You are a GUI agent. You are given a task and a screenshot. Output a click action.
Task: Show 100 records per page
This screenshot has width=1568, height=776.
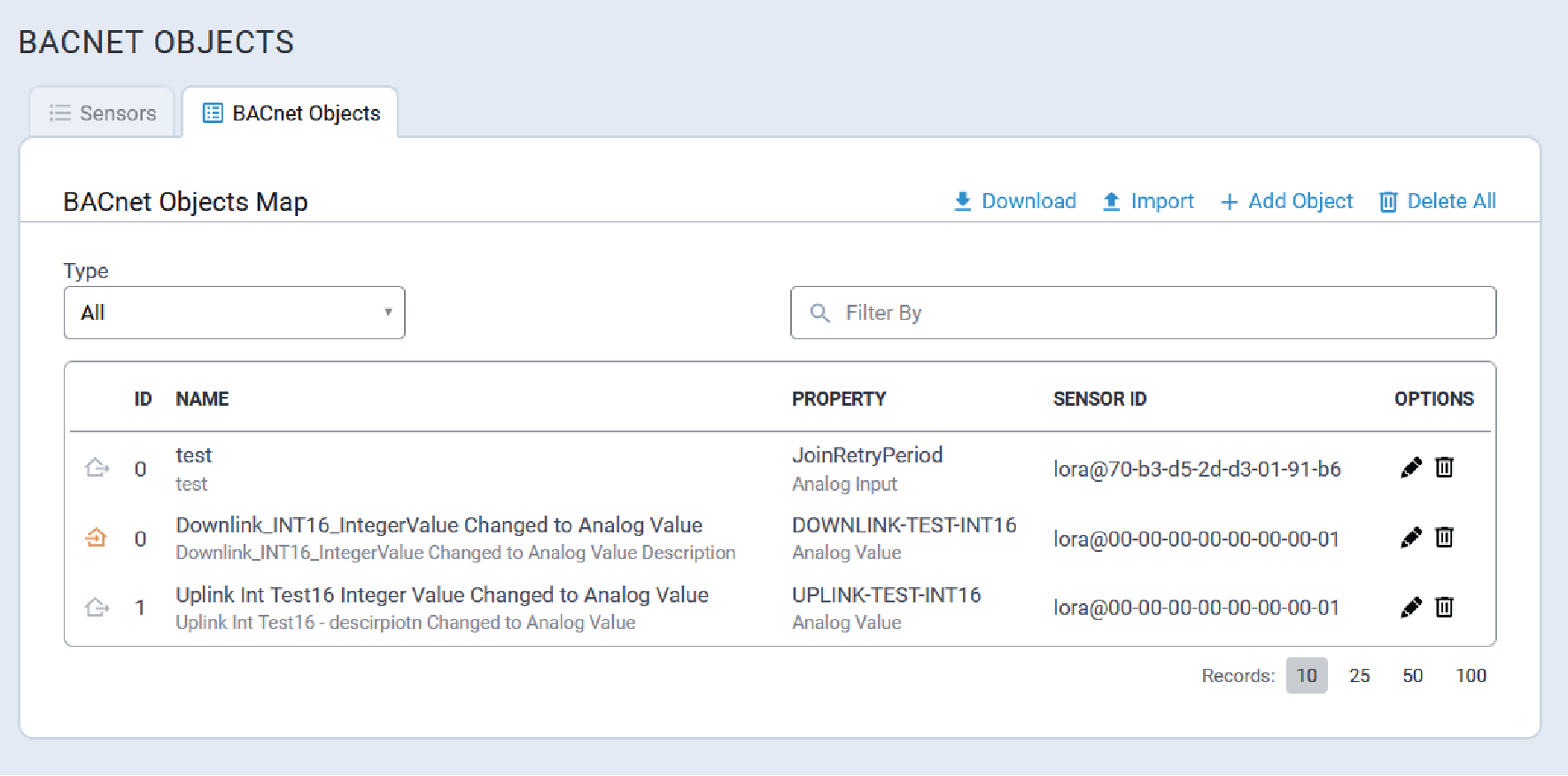coord(1471,676)
